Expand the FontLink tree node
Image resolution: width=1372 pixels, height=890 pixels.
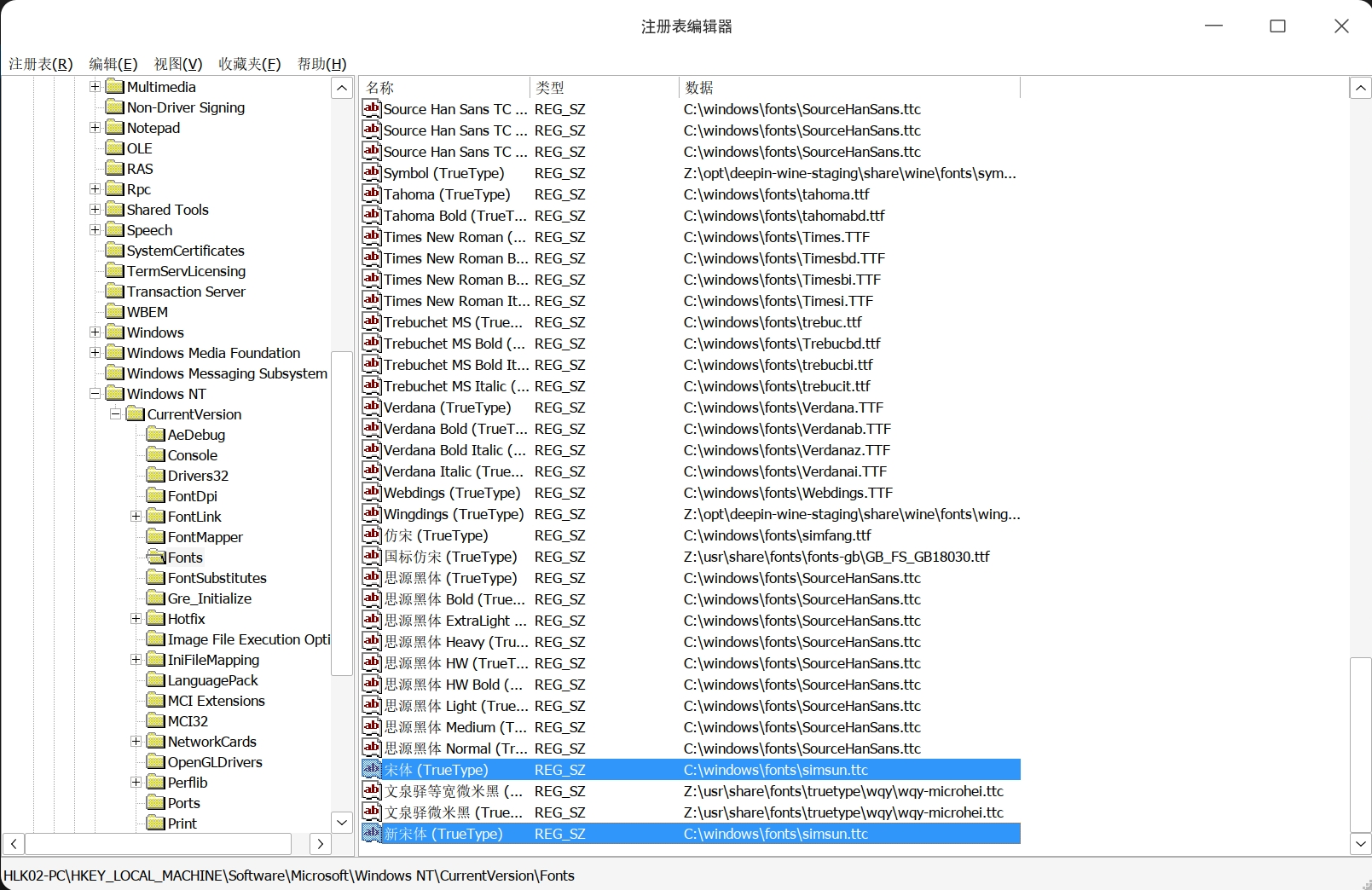click(x=136, y=516)
